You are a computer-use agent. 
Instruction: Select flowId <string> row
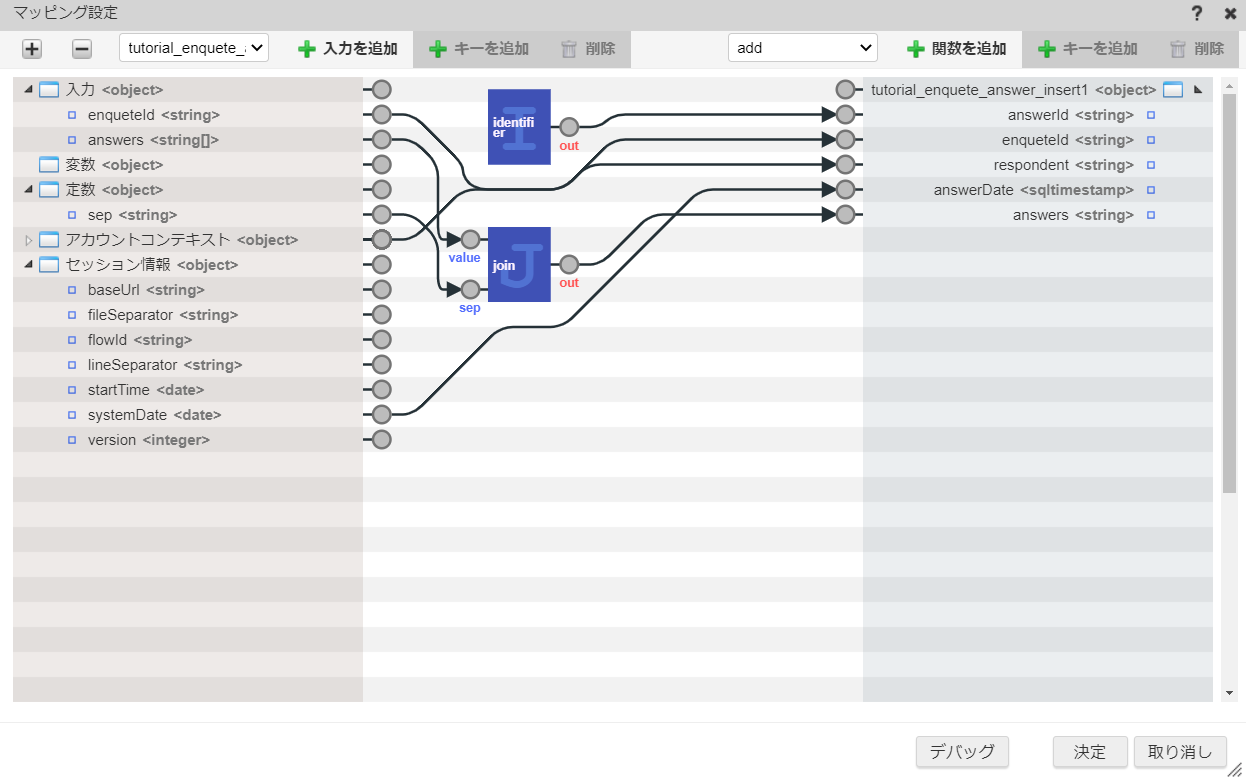188,340
